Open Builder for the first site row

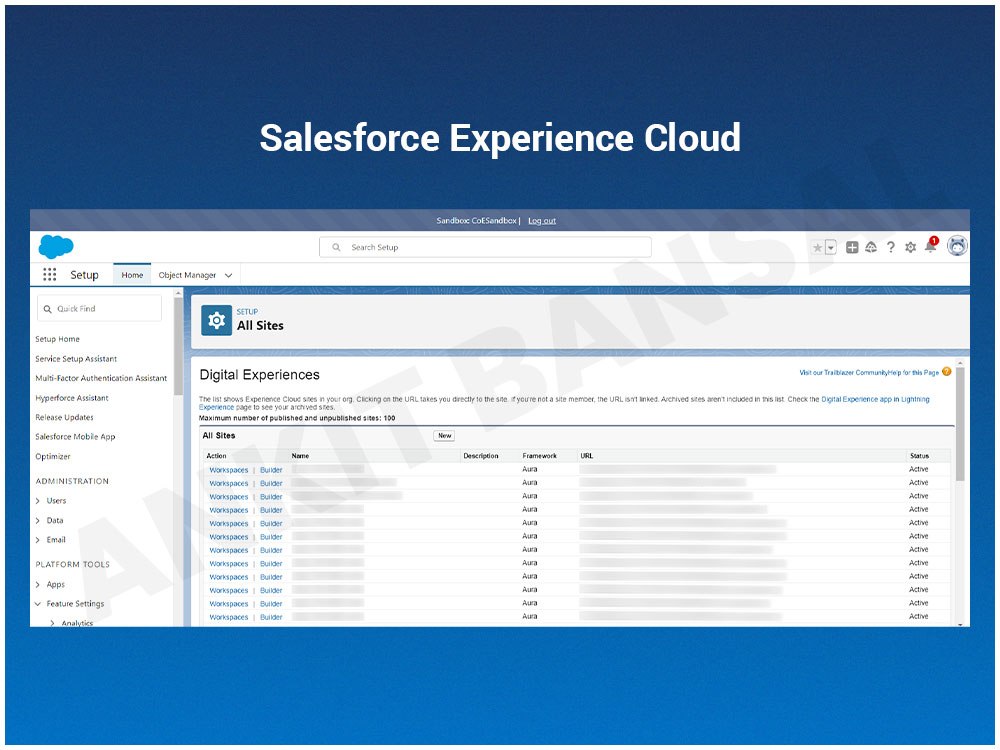[271, 470]
